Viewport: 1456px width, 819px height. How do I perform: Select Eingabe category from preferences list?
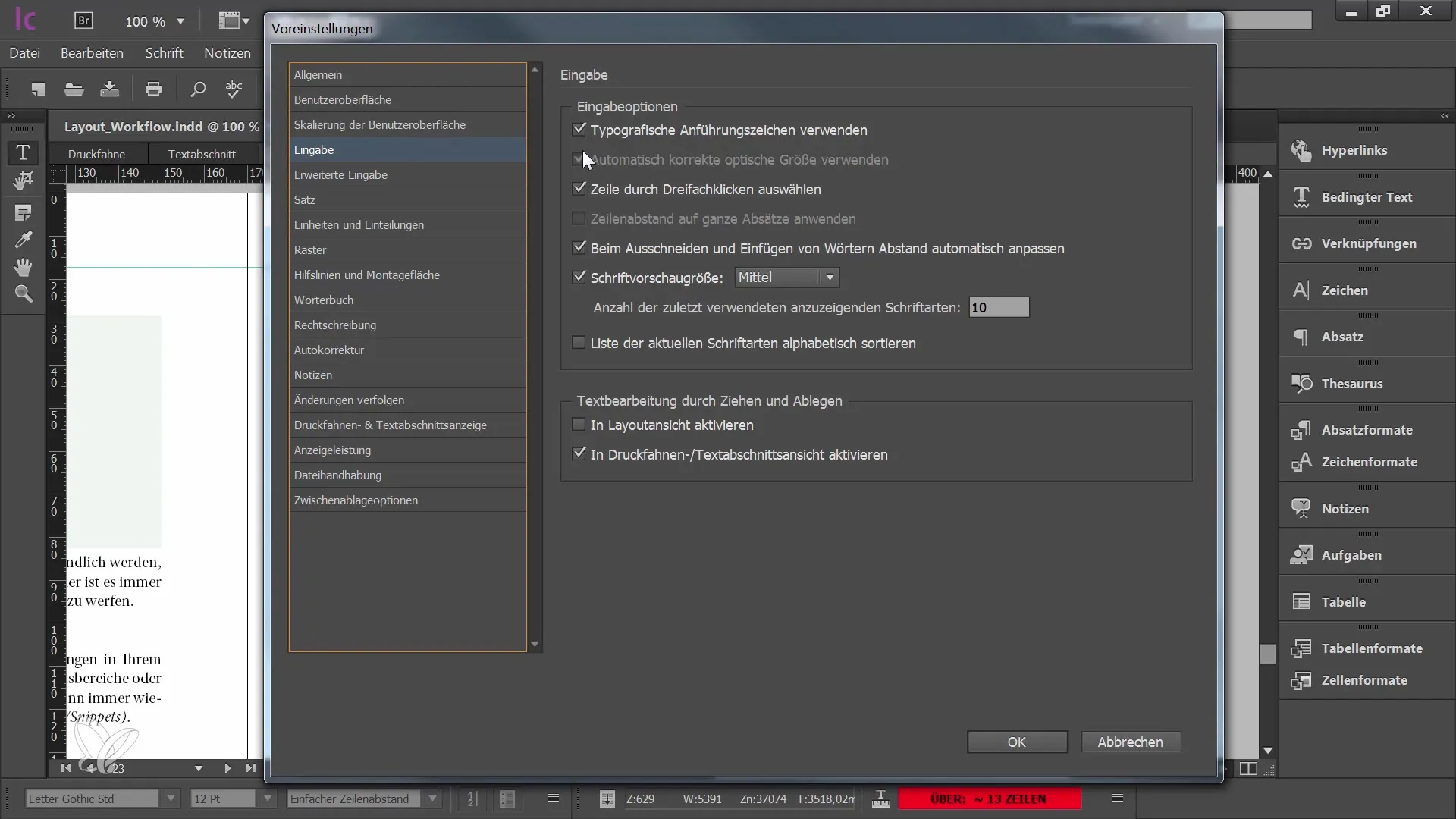315,149
